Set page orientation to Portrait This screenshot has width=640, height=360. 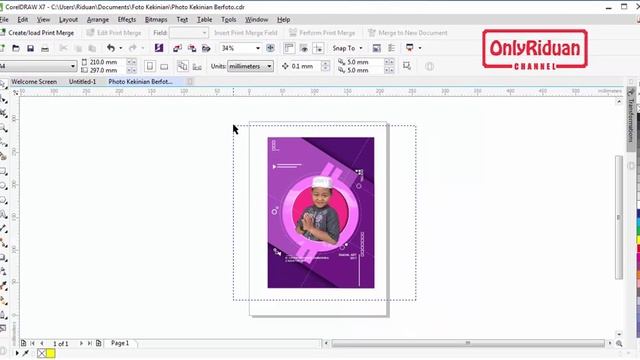pos(150,66)
